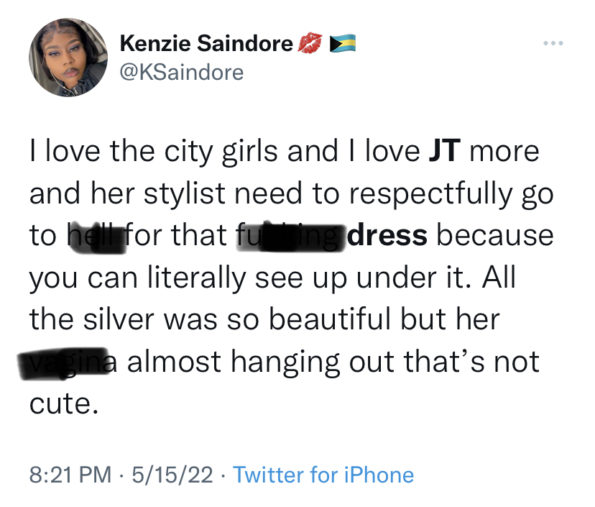Image resolution: width=595 pixels, height=507 pixels.
Task: Click the word silver in the tweet
Action: 119,319
